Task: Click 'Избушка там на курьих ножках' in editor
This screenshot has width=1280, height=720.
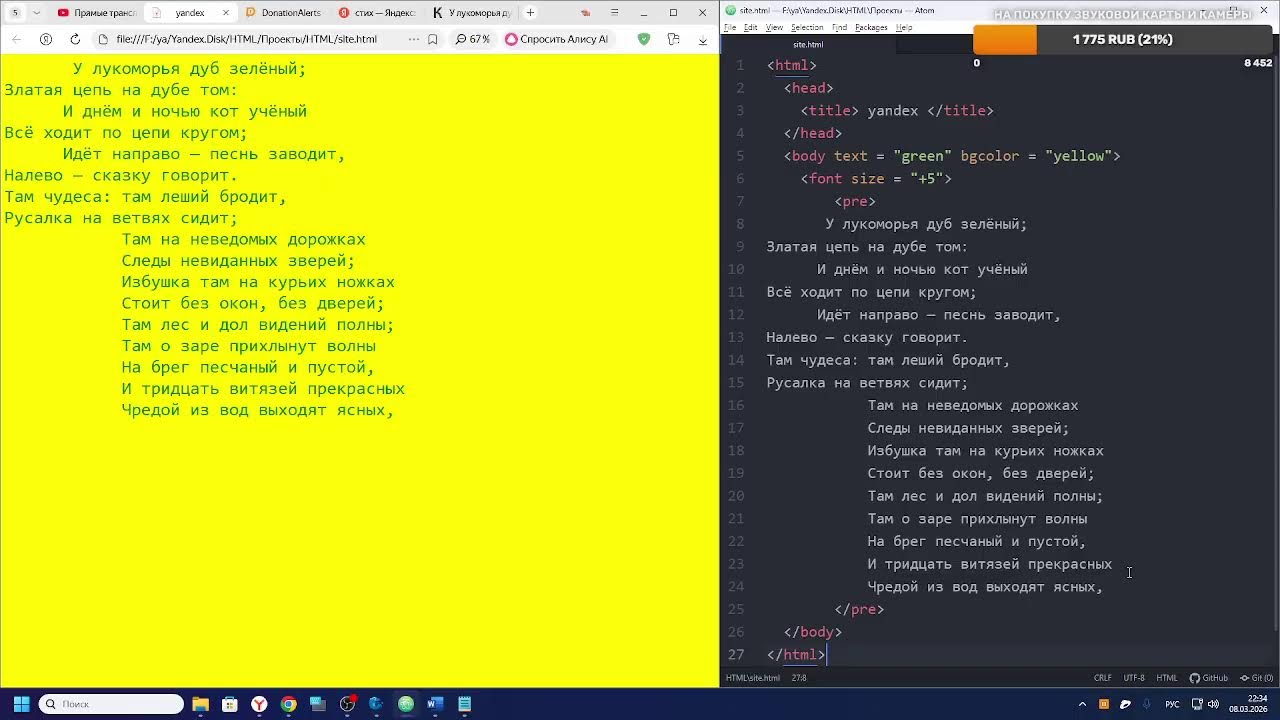Action: (x=986, y=451)
